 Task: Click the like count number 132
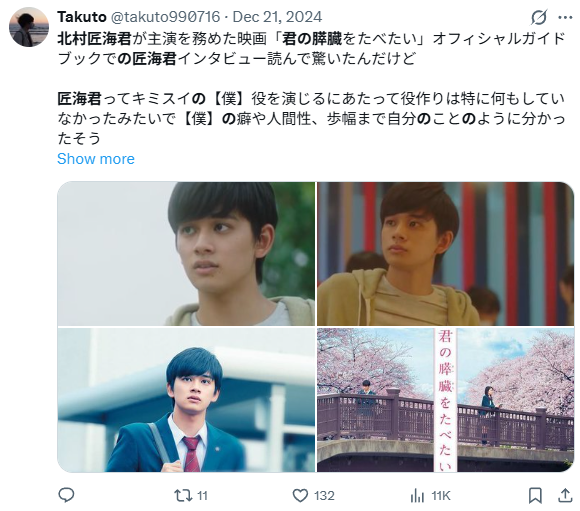tap(324, 495)
